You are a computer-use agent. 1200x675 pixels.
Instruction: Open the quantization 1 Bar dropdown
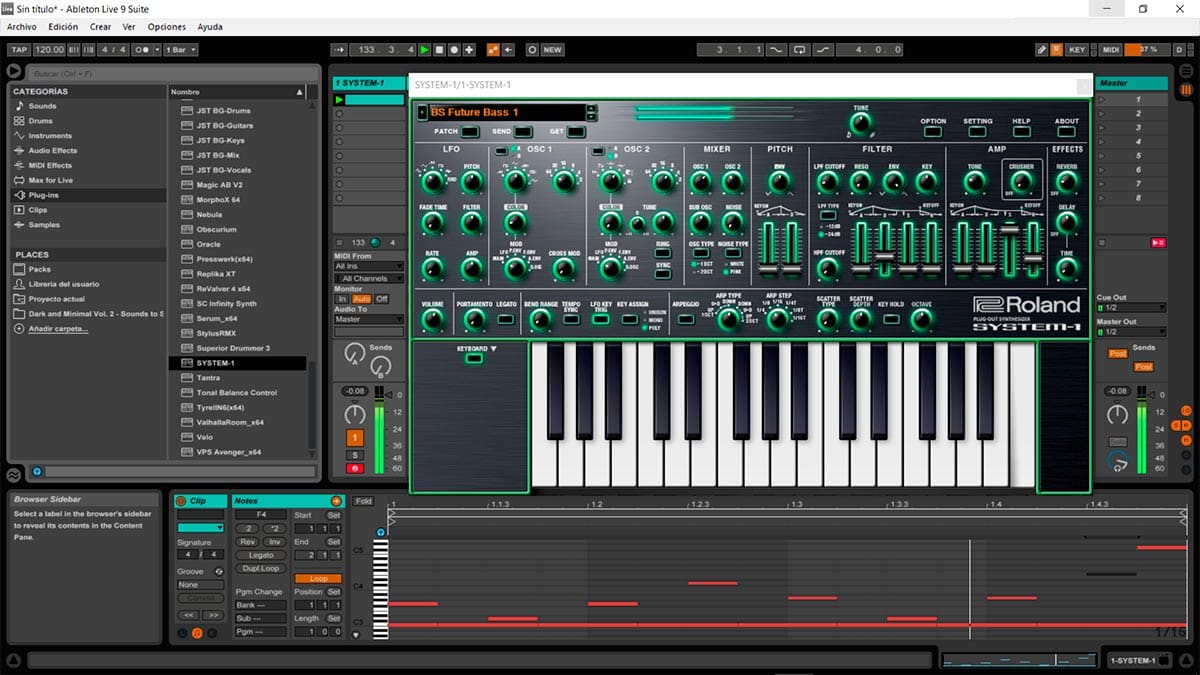click(180, 49)
